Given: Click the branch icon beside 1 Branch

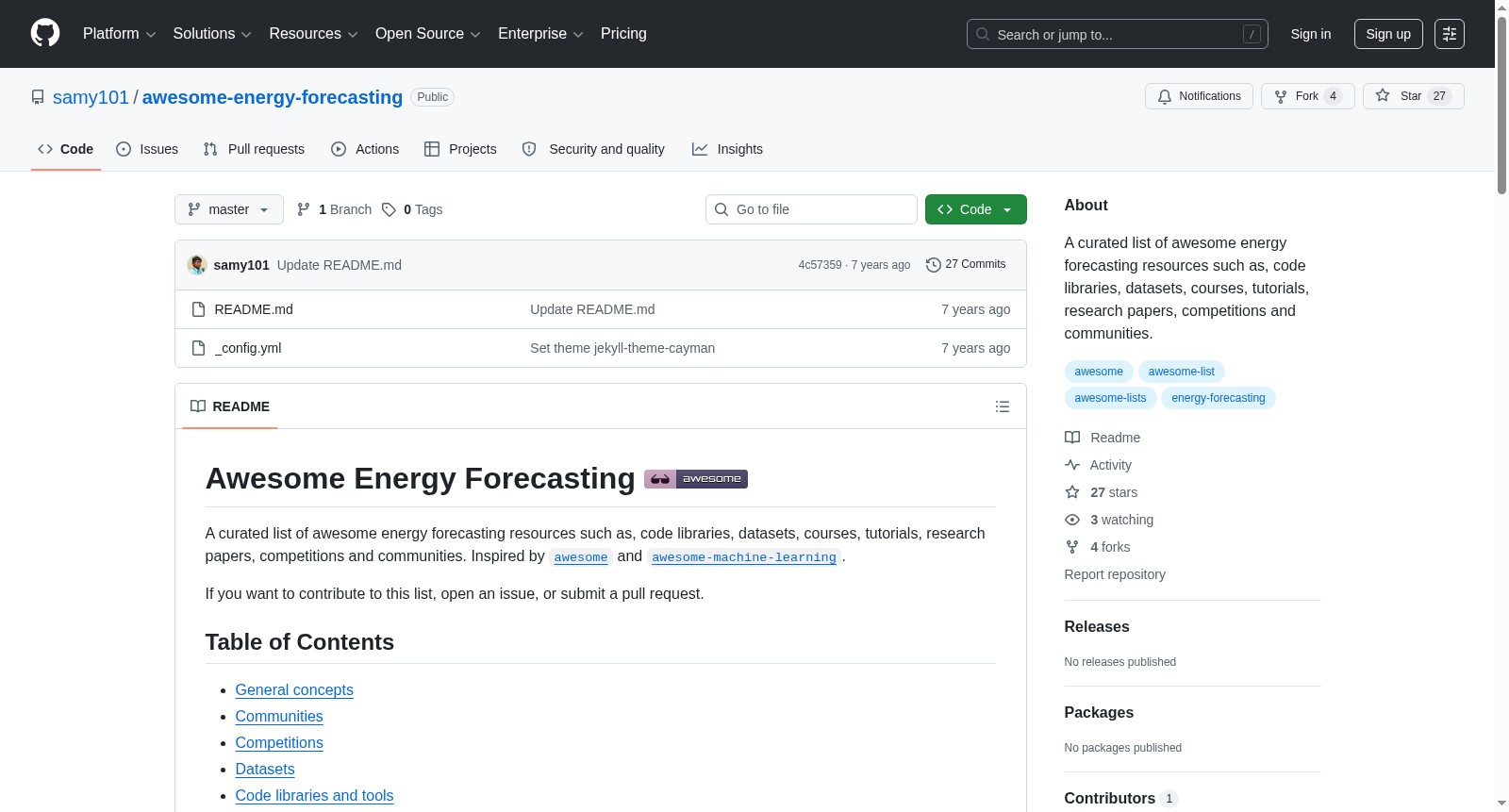Looking at the screenshot, I should coord(304,209).
